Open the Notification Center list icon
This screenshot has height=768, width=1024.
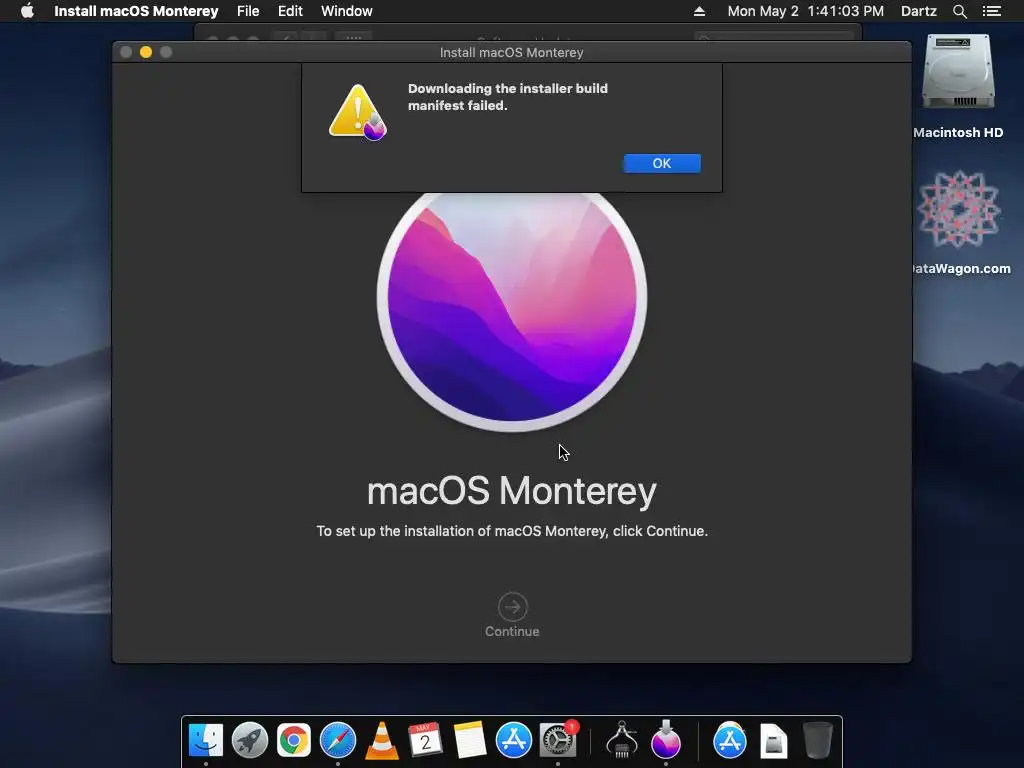tap(991, 11)
